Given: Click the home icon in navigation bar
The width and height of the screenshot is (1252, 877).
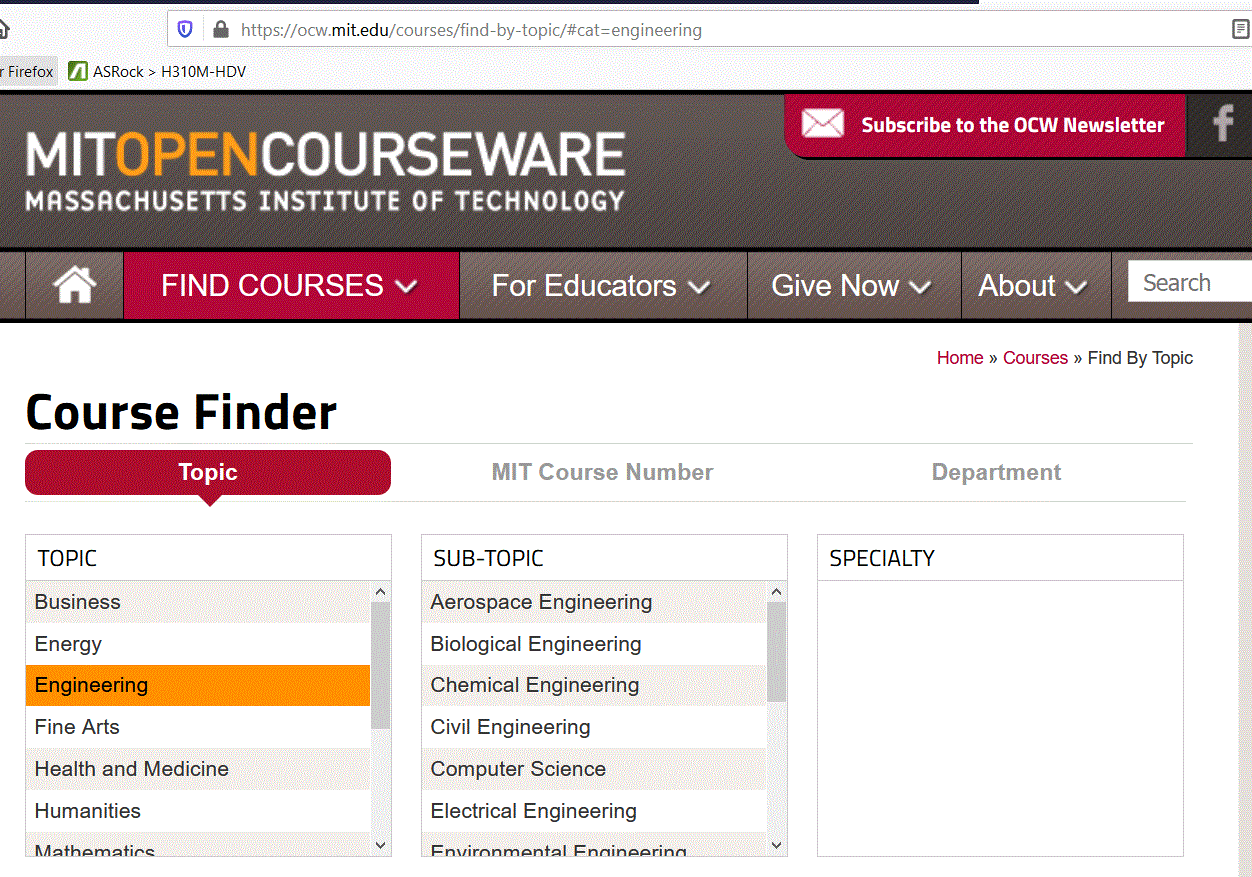Looking at the screenshot, I should (75, 286).
